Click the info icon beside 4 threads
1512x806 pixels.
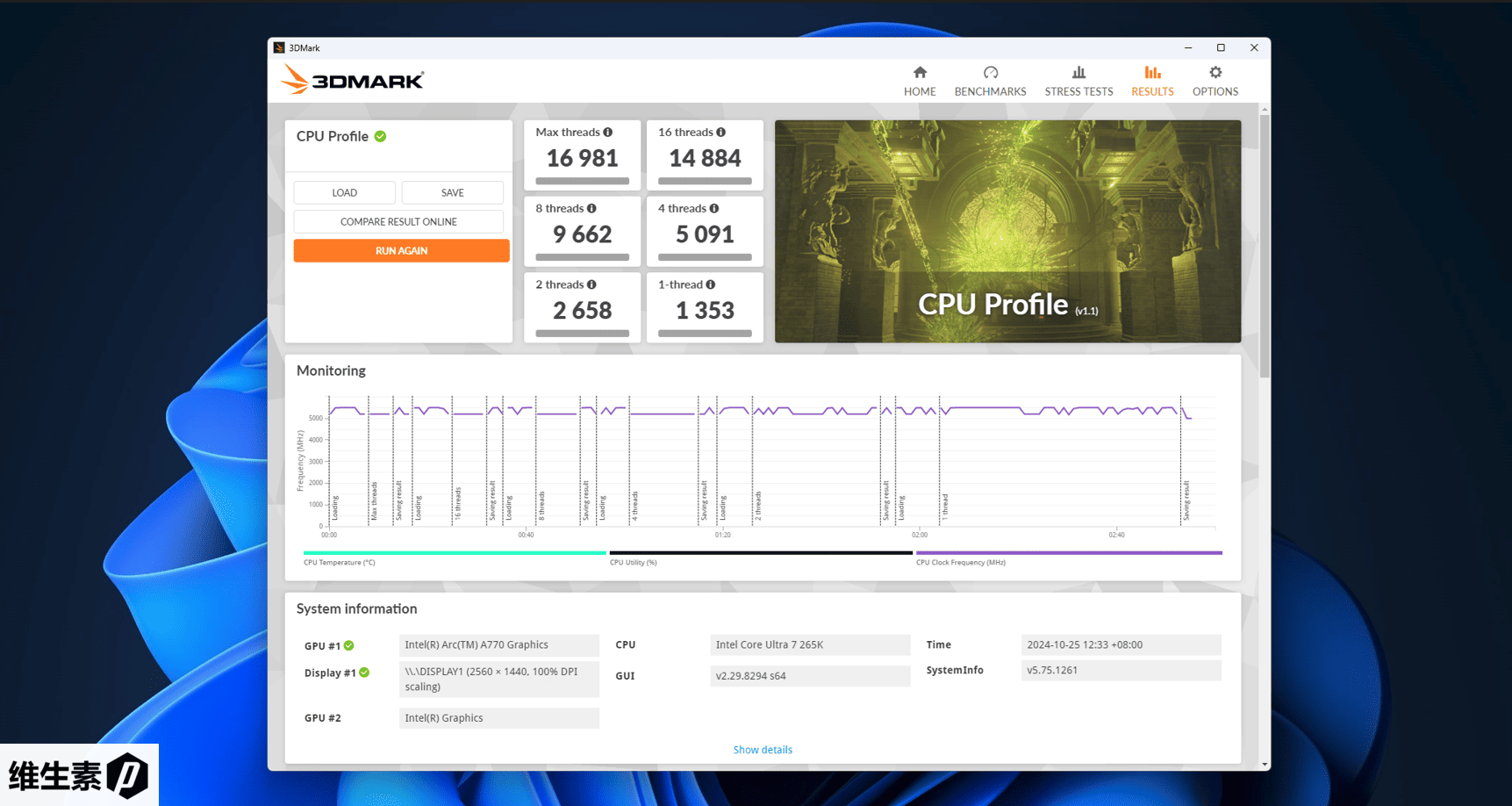click(714, 209)
